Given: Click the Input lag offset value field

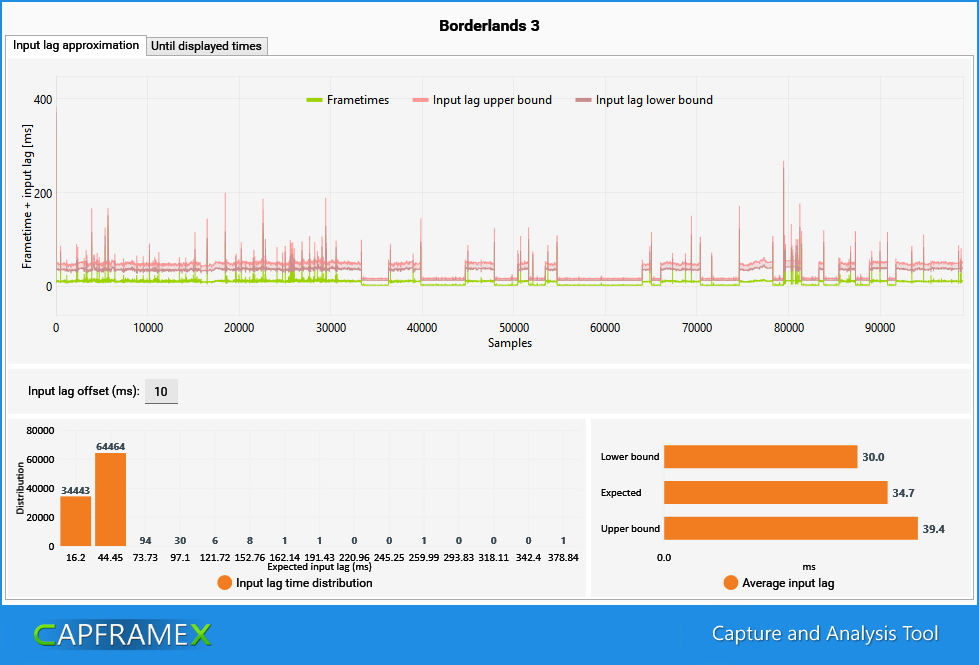Looking at the screenshot, I should point(161,392).
